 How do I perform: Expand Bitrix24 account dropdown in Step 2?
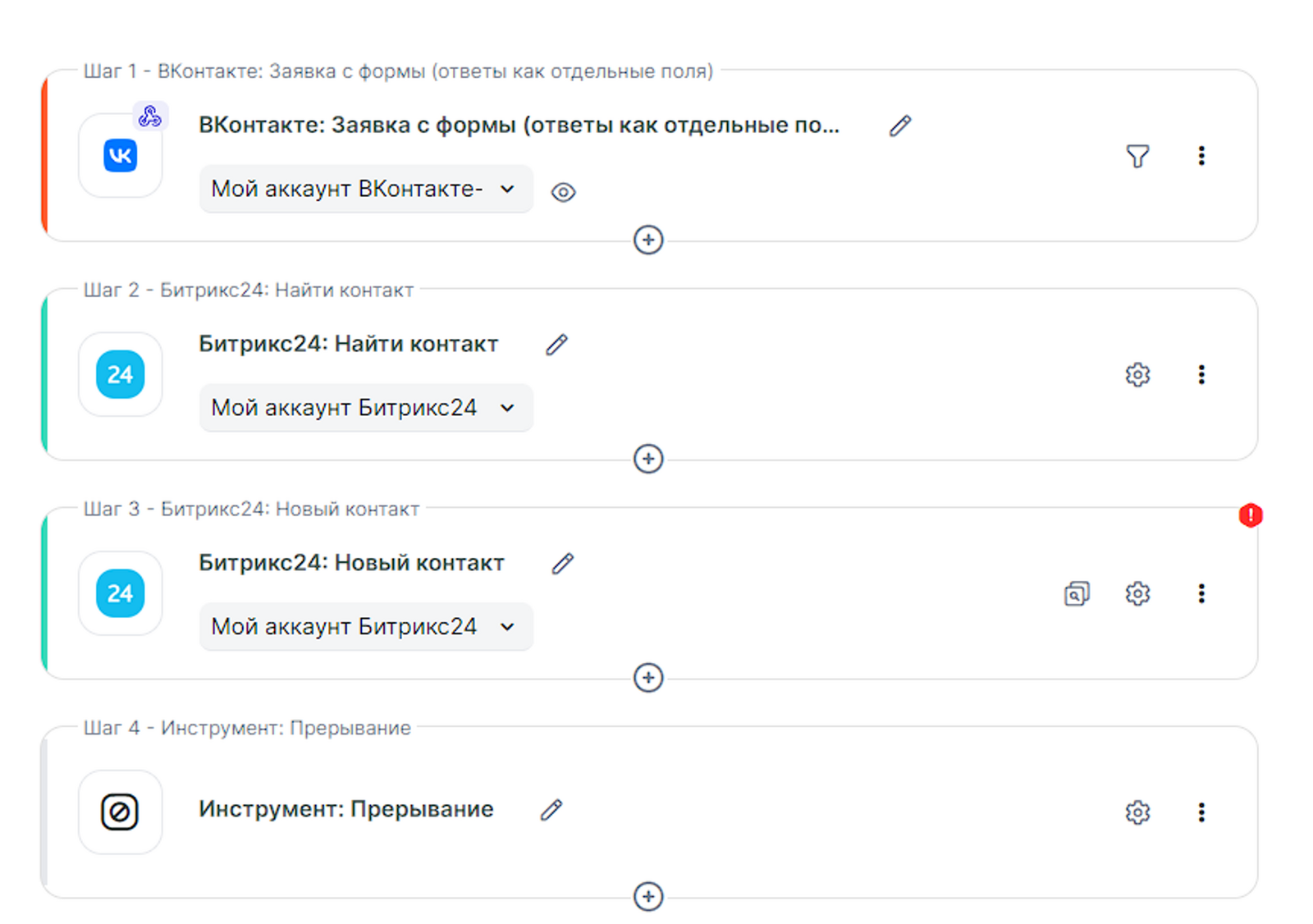365,408
